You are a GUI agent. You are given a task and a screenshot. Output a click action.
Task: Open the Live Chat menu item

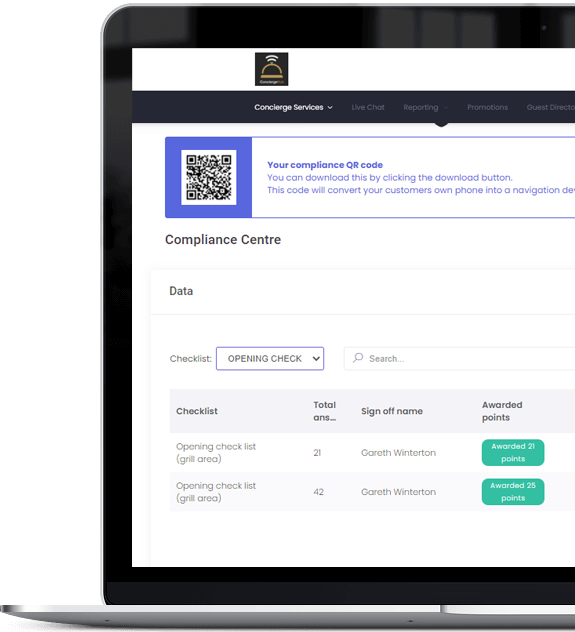[x=367, y=107]
